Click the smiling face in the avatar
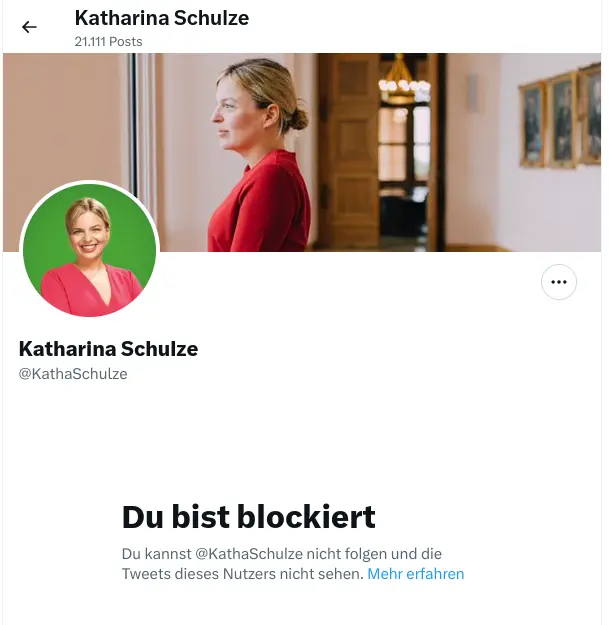 pos(89,232)
